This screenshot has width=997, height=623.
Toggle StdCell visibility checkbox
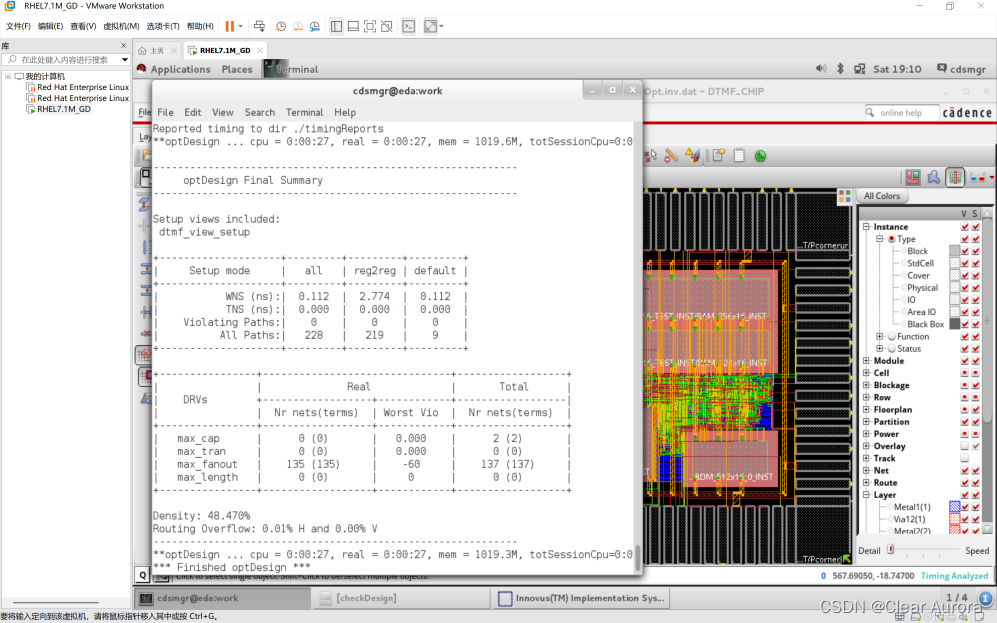coord(965,263)
